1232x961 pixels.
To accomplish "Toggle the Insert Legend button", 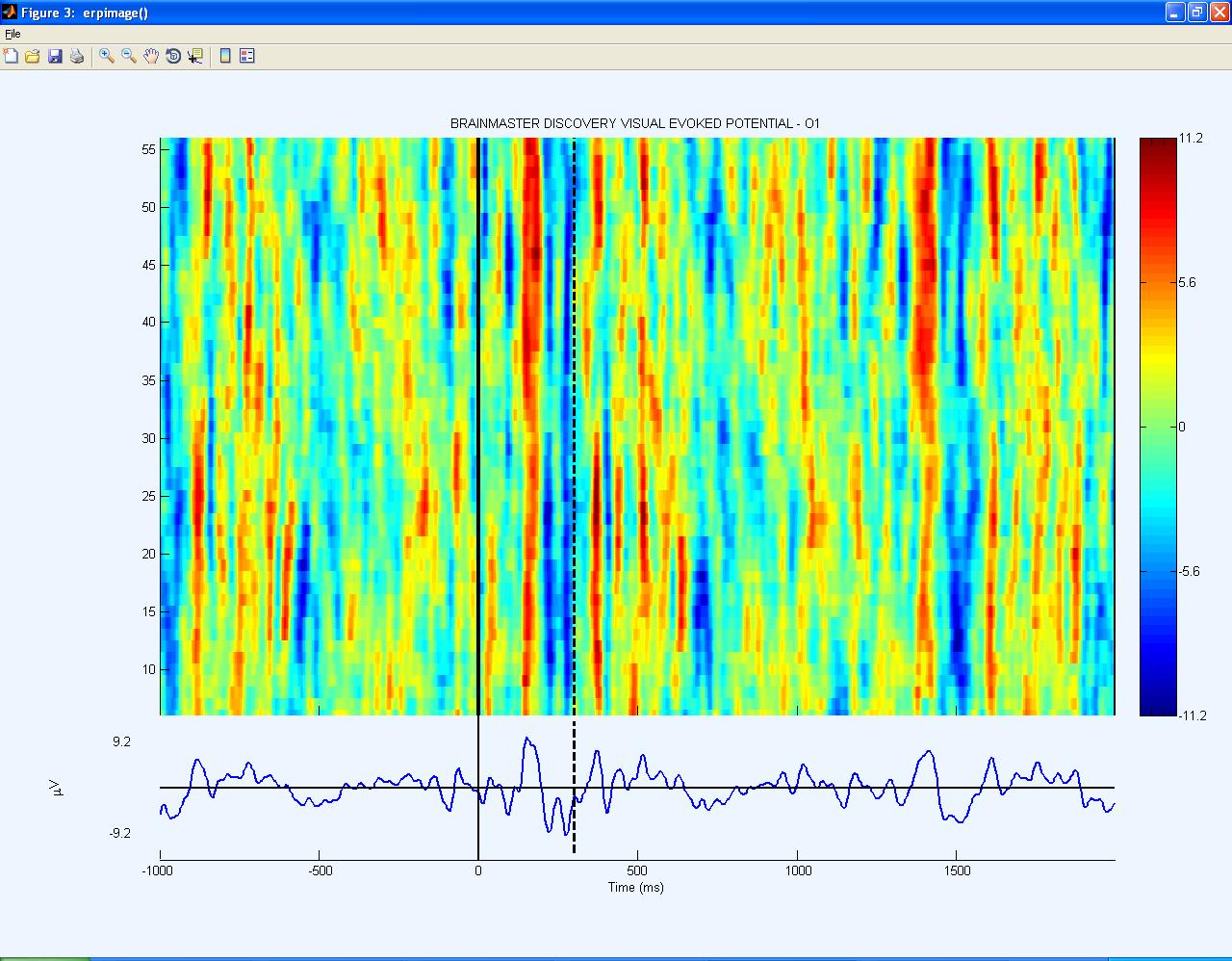I will [x=247, y=57].
